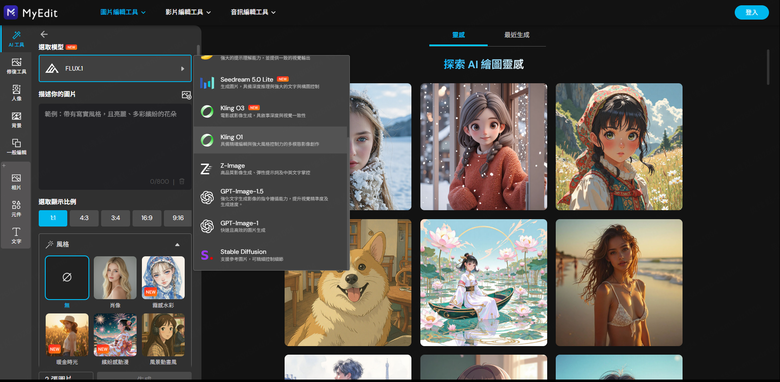Click the Seedream 5.0 Lite model icon
Viewport: 780px width, 382px height.
[x=207, y=83]
